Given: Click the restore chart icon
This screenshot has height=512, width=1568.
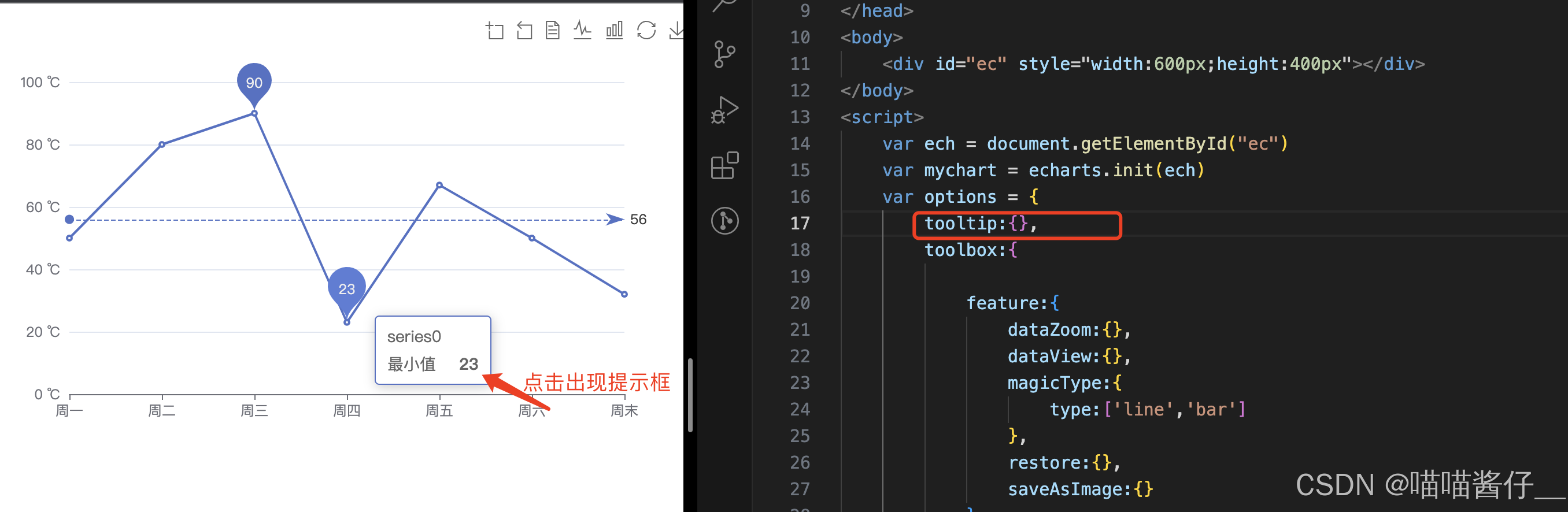Looking at the screenshot, I should click(646, 31).
